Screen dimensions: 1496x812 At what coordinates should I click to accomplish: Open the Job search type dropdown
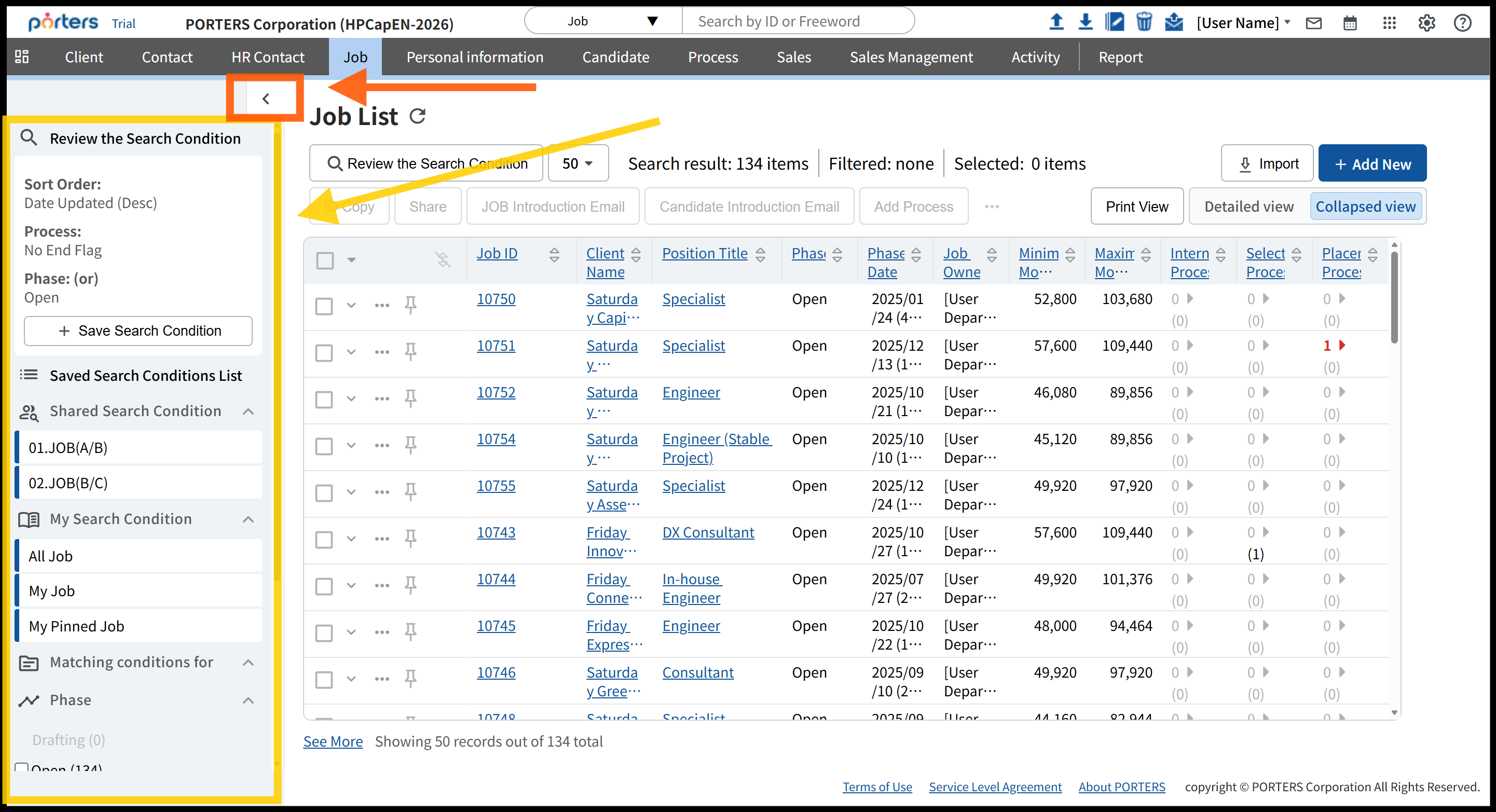pyautogui.click(x=603, y=21)
